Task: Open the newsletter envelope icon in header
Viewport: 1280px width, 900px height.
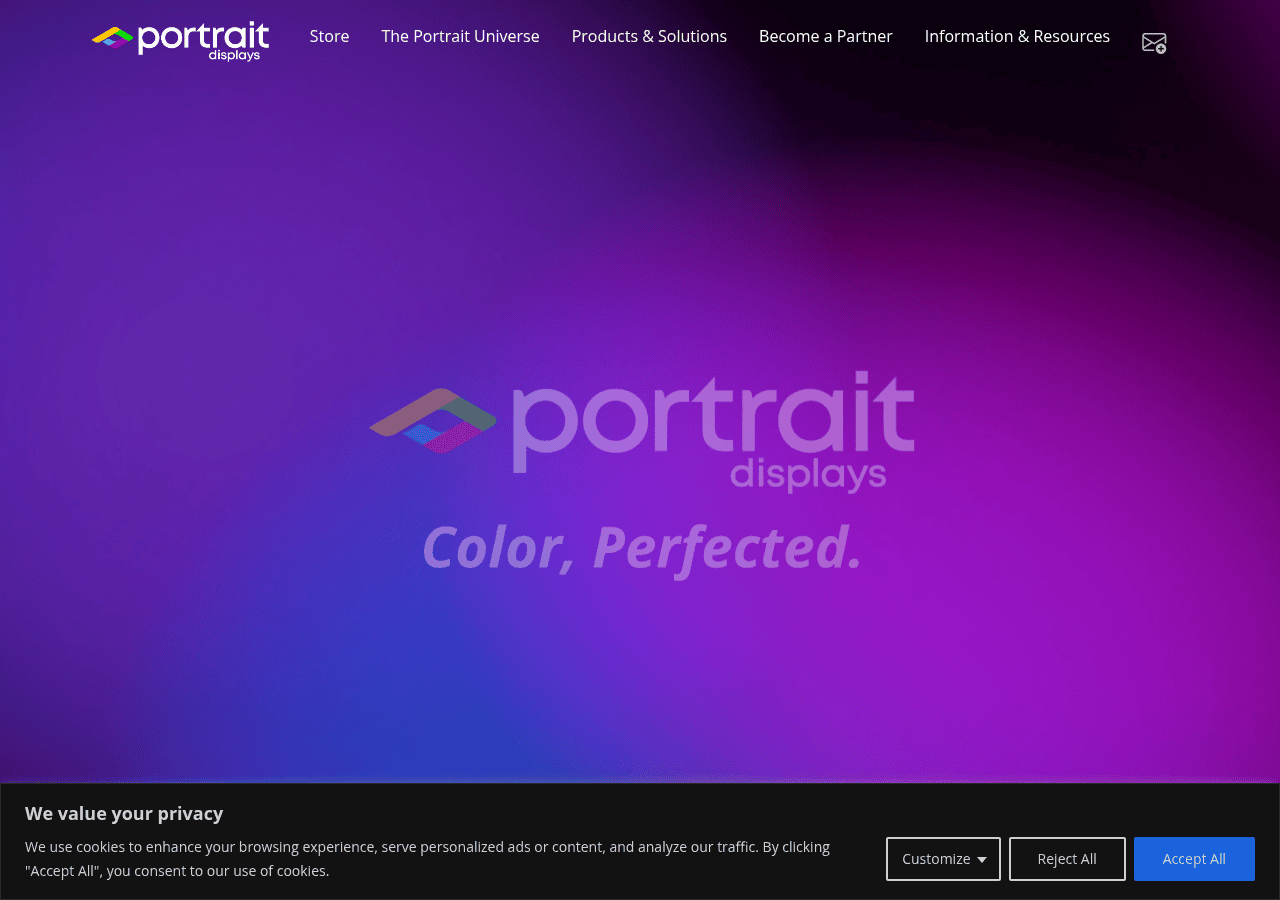Action: [1154, 43]
